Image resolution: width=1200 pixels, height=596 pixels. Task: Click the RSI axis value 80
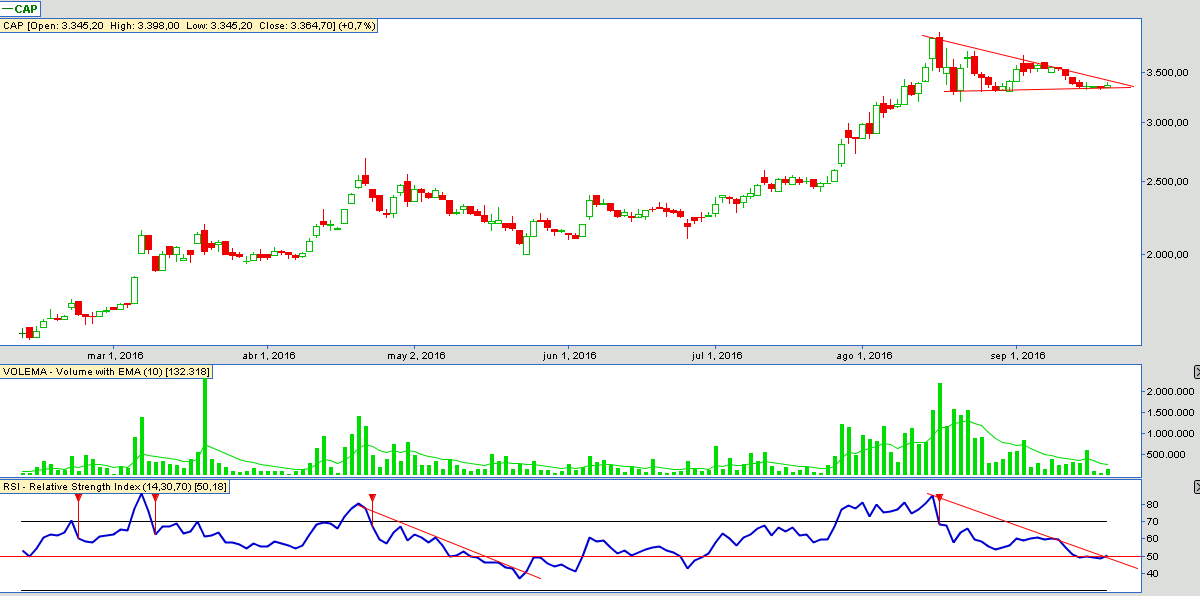1152,505
